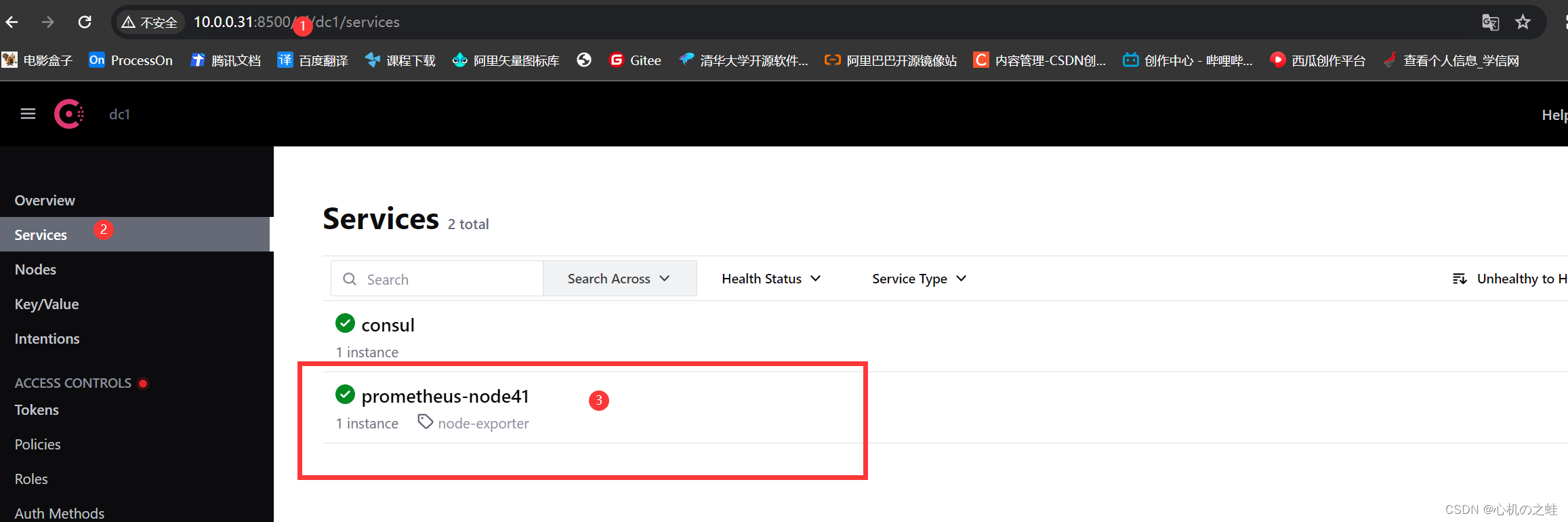Click the node-exporter tag
The width and height of the screenshot is (1568, 522).
pos(483,424)
